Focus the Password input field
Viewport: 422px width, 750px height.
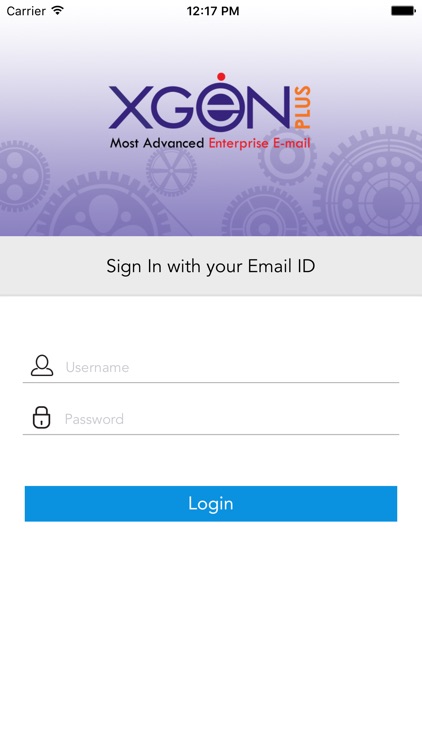(211, 419)
